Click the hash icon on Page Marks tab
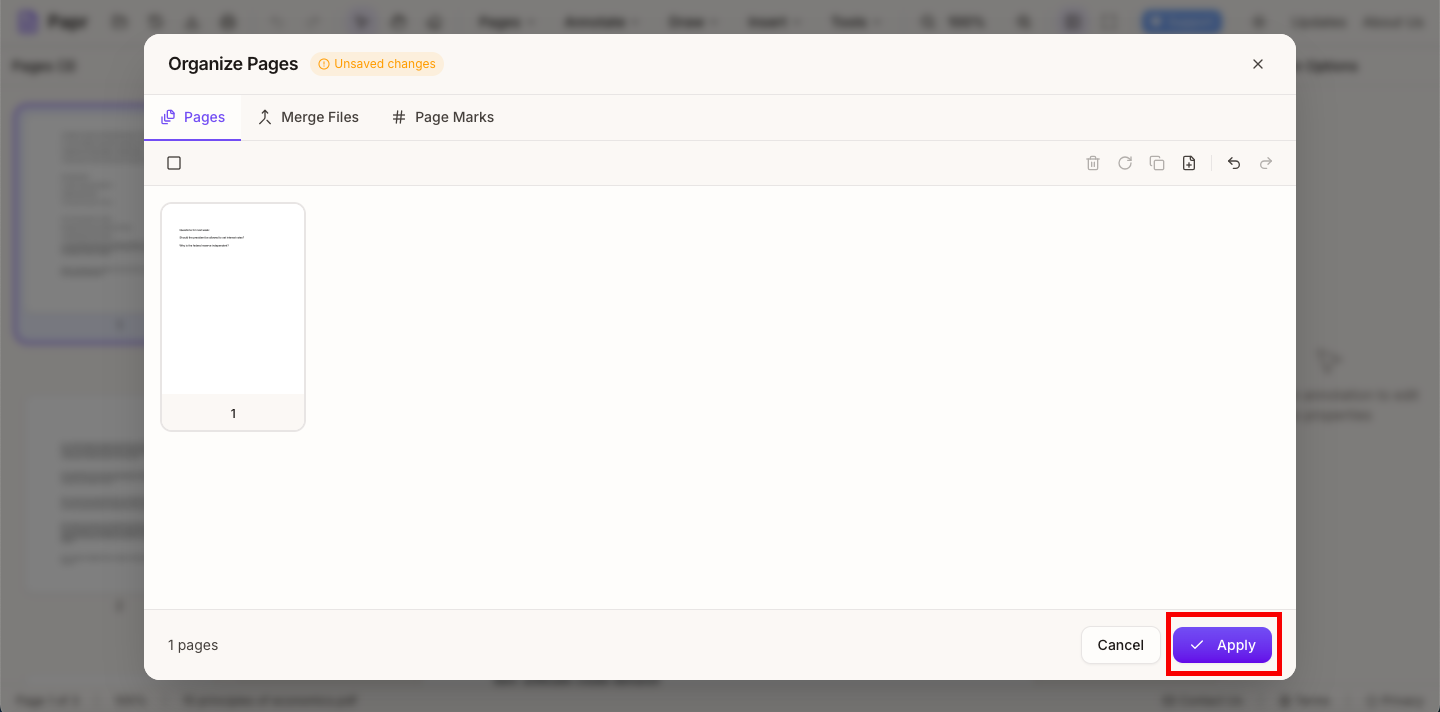This screenshot has height=712, width=1440. coord(399,117)
